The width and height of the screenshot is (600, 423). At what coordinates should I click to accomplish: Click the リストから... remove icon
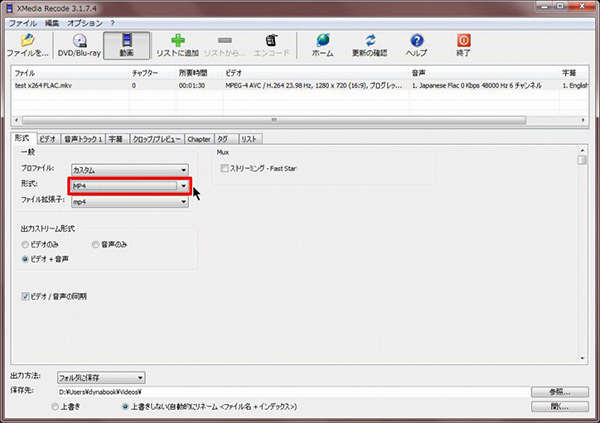pos(225,46)
